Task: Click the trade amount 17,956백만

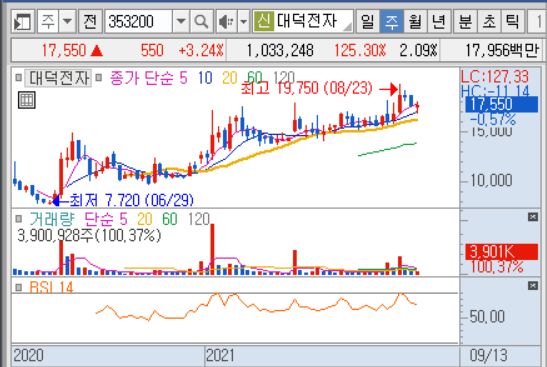Action: [x=502, y=51]
